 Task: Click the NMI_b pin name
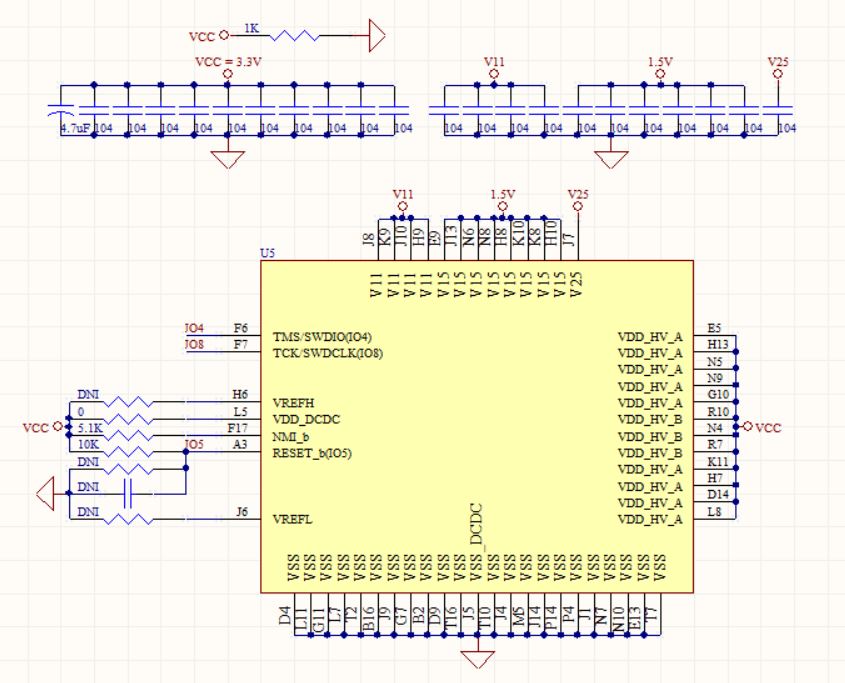coord(290,436)
